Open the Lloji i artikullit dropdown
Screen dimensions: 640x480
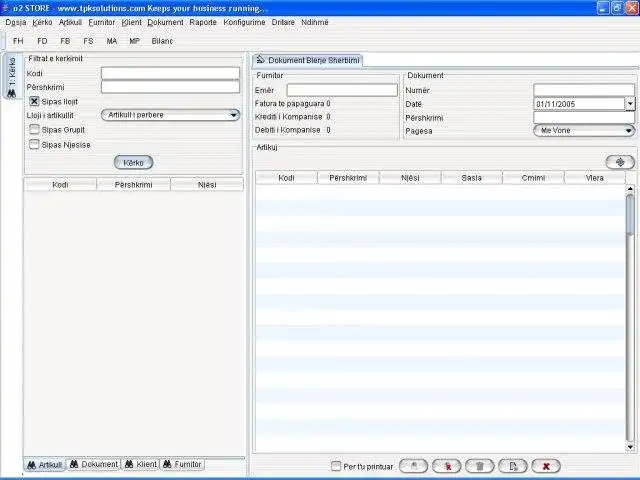coord(170,115)
